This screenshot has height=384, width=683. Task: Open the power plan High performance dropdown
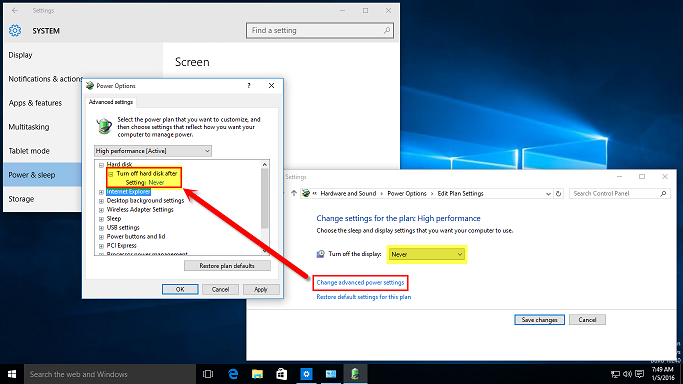[x=153, y=151]
